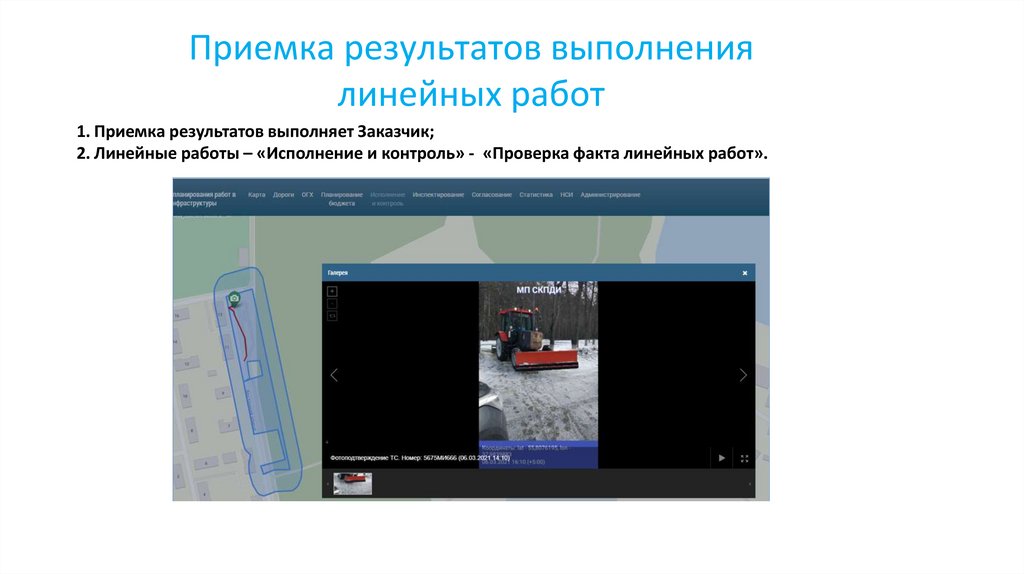Open the НСИ menu item
This screenshot has width=1024, height=574.
[x=566, y=195]
